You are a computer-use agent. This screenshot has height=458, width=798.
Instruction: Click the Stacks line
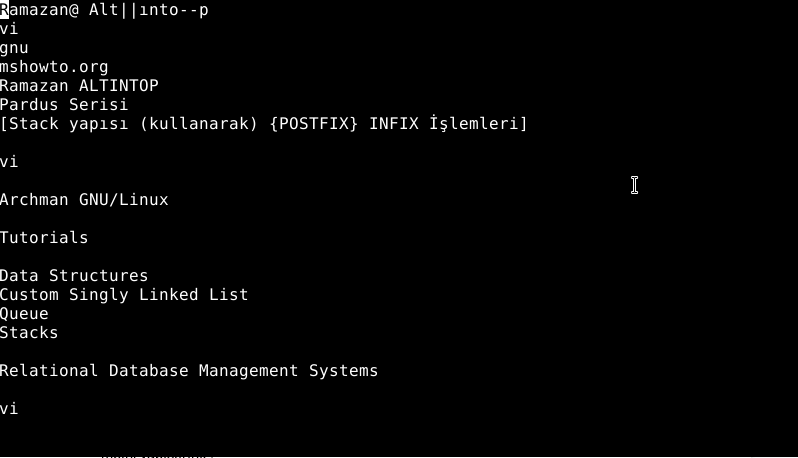(x=29, y=333)
